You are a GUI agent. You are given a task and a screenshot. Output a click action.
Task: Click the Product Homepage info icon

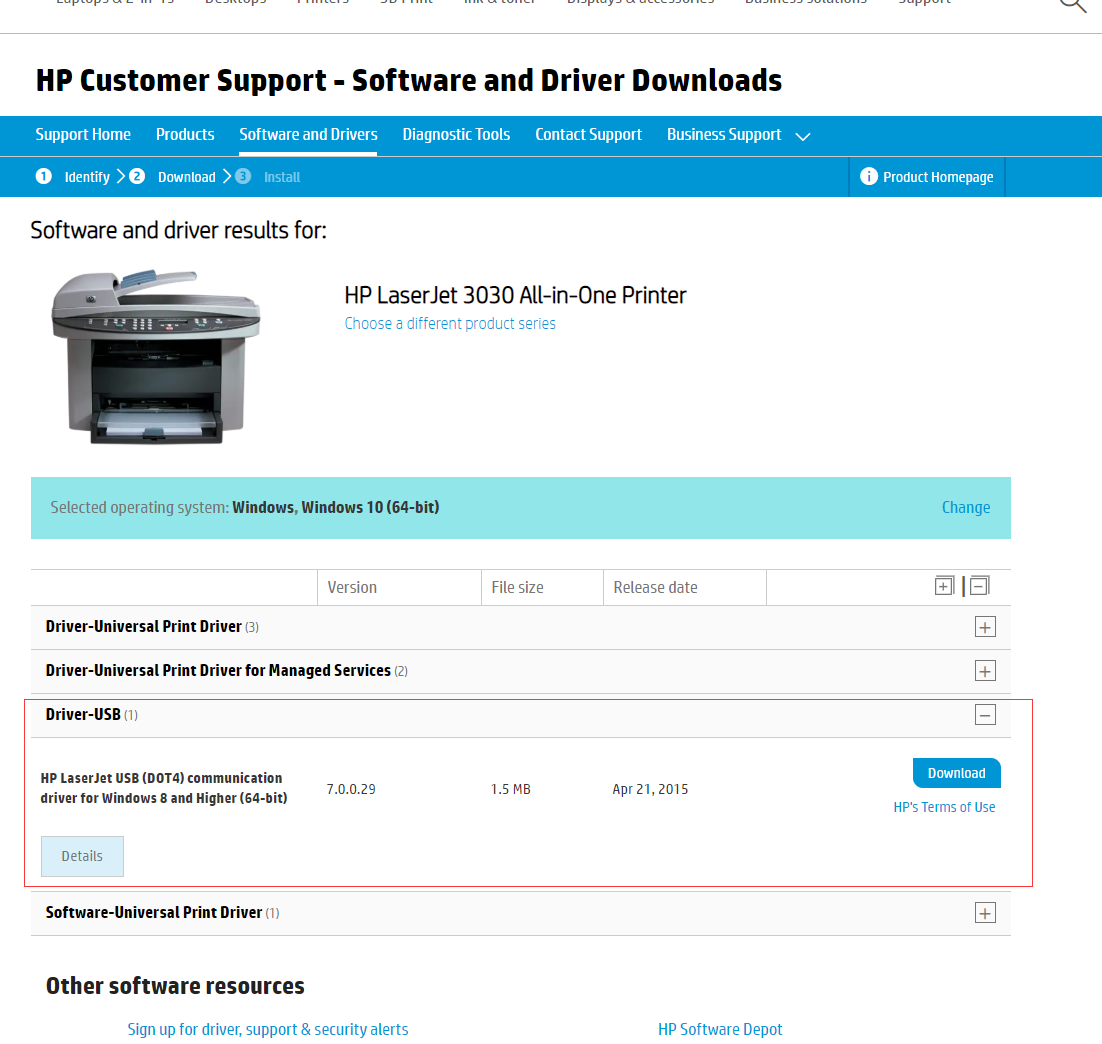coord(868,177)
